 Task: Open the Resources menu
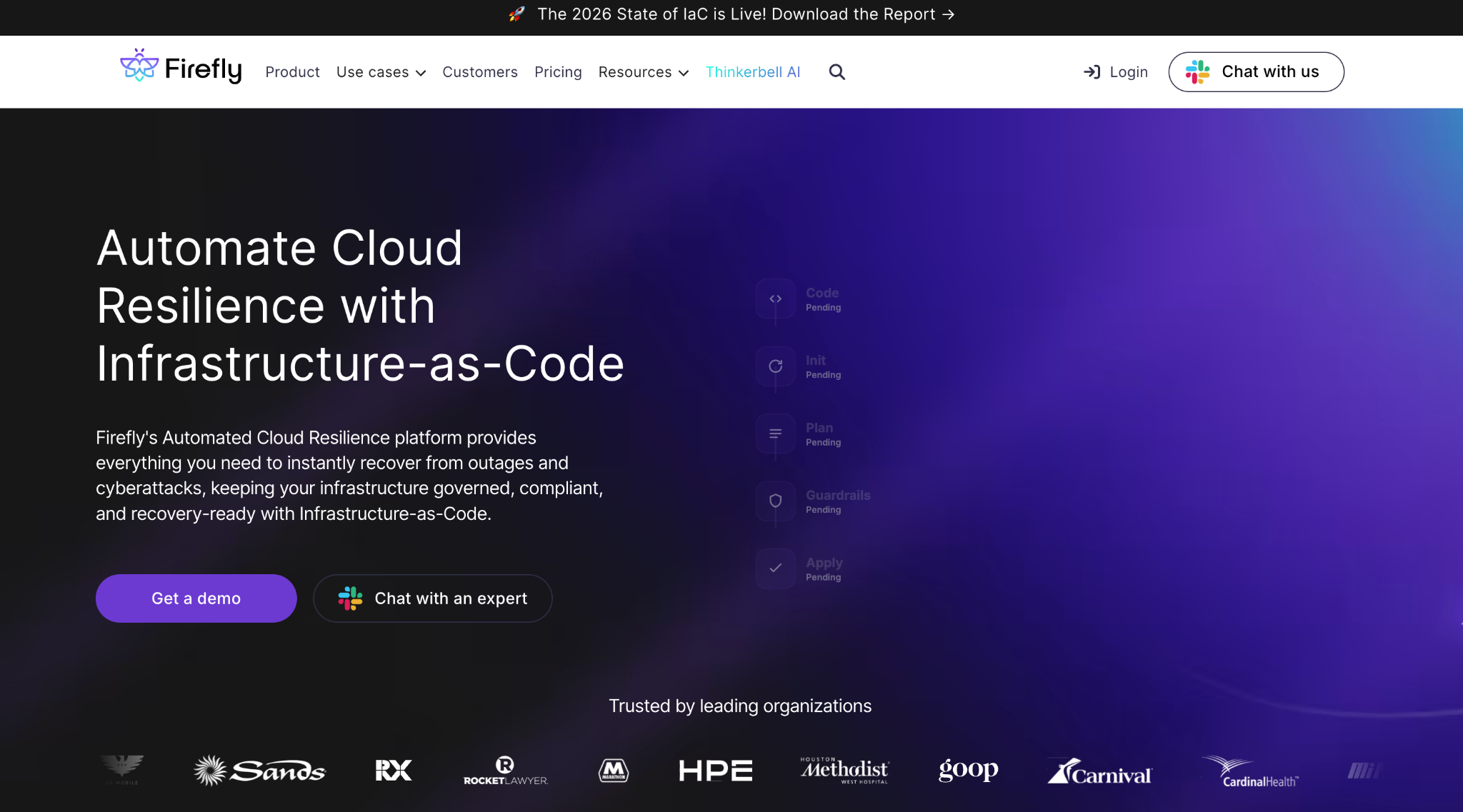point(644,72)
